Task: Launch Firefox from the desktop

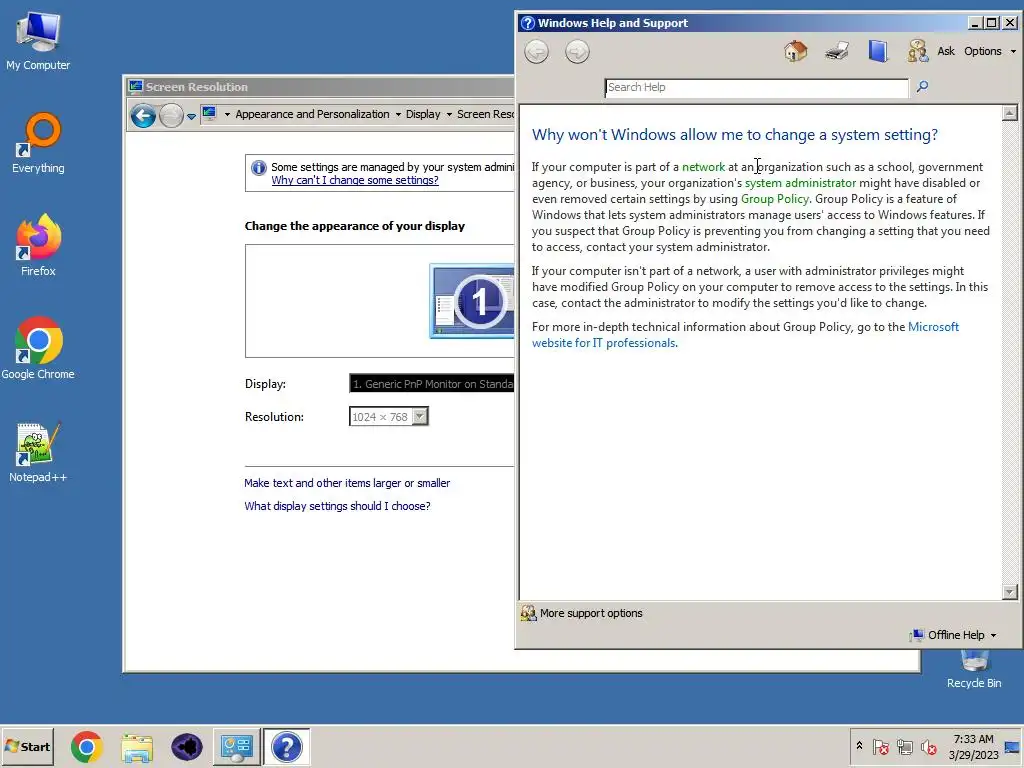Action: [x=38, y=246]
